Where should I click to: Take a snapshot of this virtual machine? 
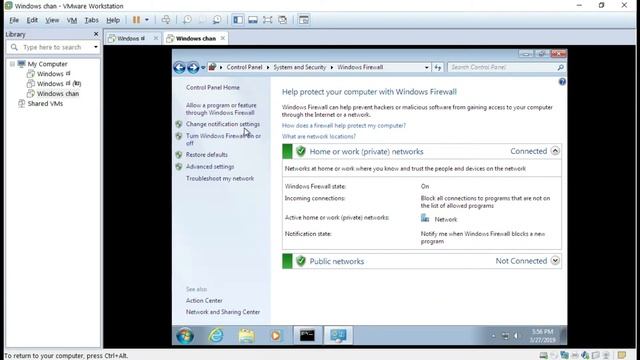tap(187, 20)
